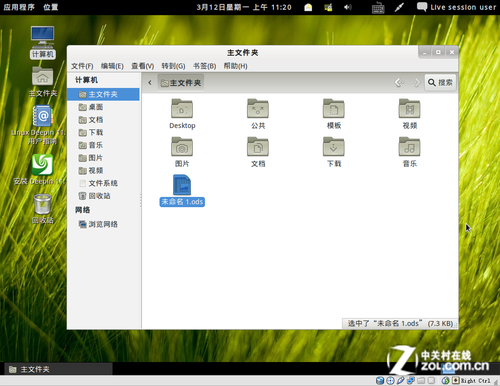
Task: Select 回收站 in the sidebar
Action: click(x=103, y=196)
